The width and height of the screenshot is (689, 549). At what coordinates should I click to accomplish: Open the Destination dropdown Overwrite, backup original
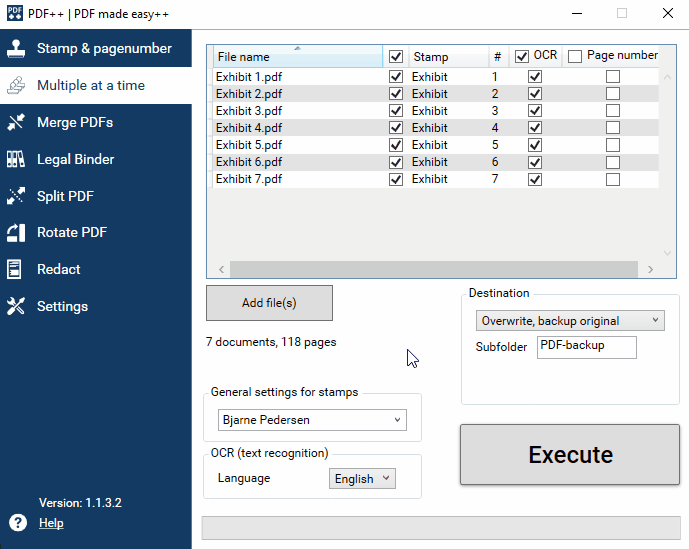pos(570,320)
